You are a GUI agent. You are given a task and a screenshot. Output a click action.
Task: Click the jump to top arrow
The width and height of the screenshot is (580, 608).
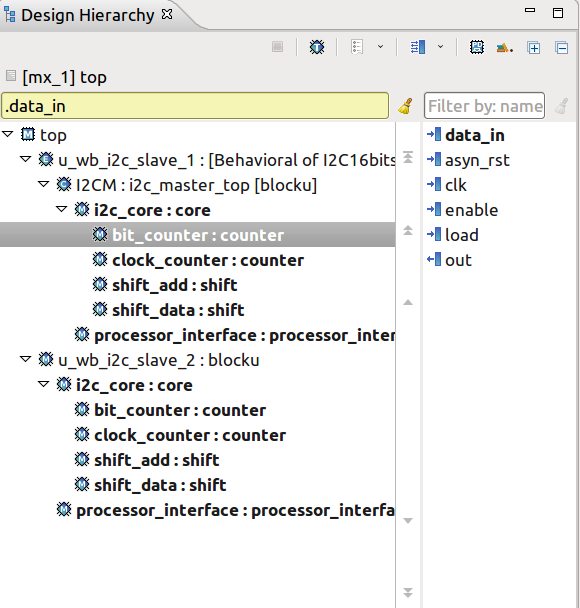[x=408, y=157]
